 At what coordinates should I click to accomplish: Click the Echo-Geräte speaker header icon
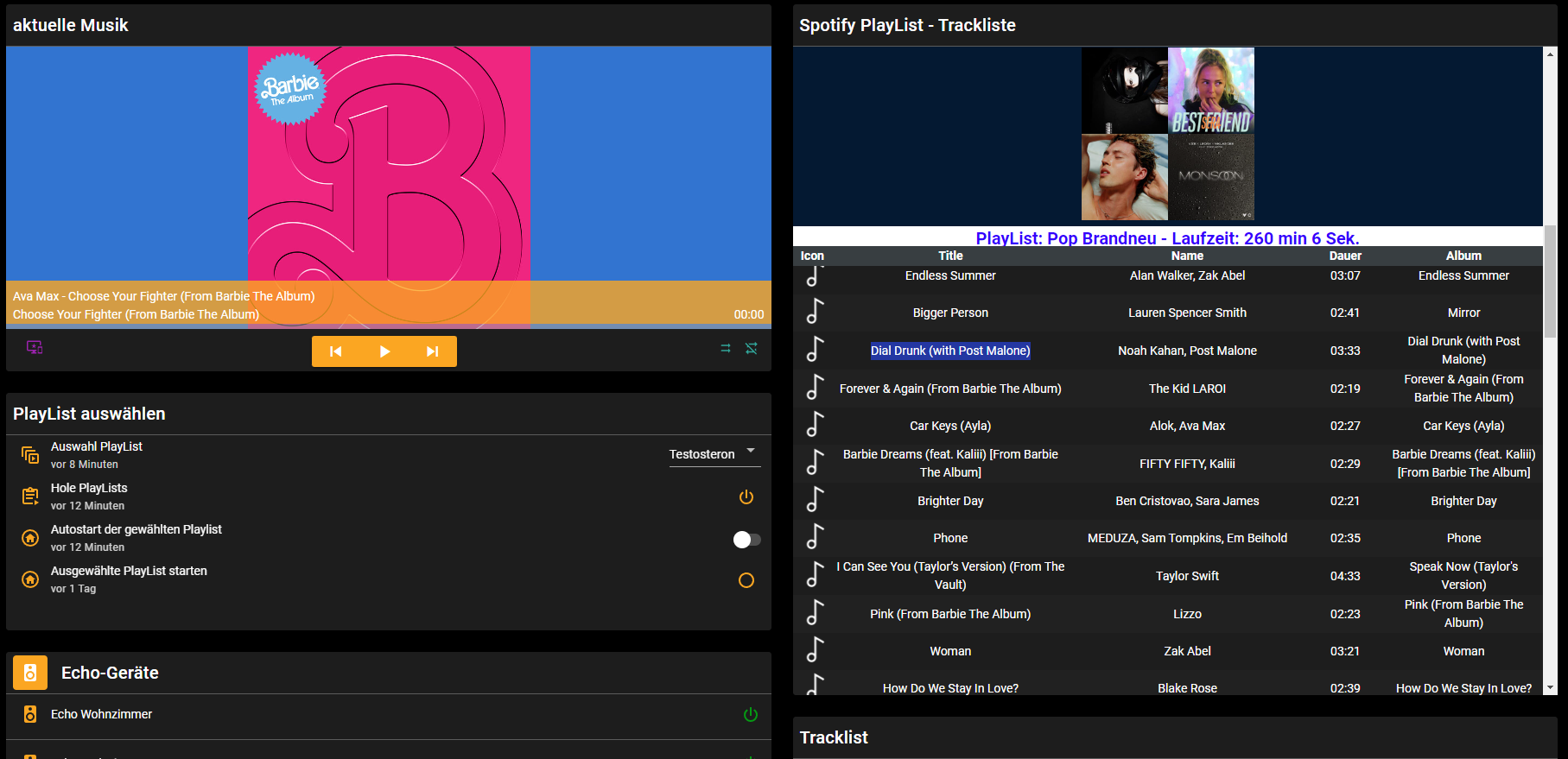(x=30, y=673)
